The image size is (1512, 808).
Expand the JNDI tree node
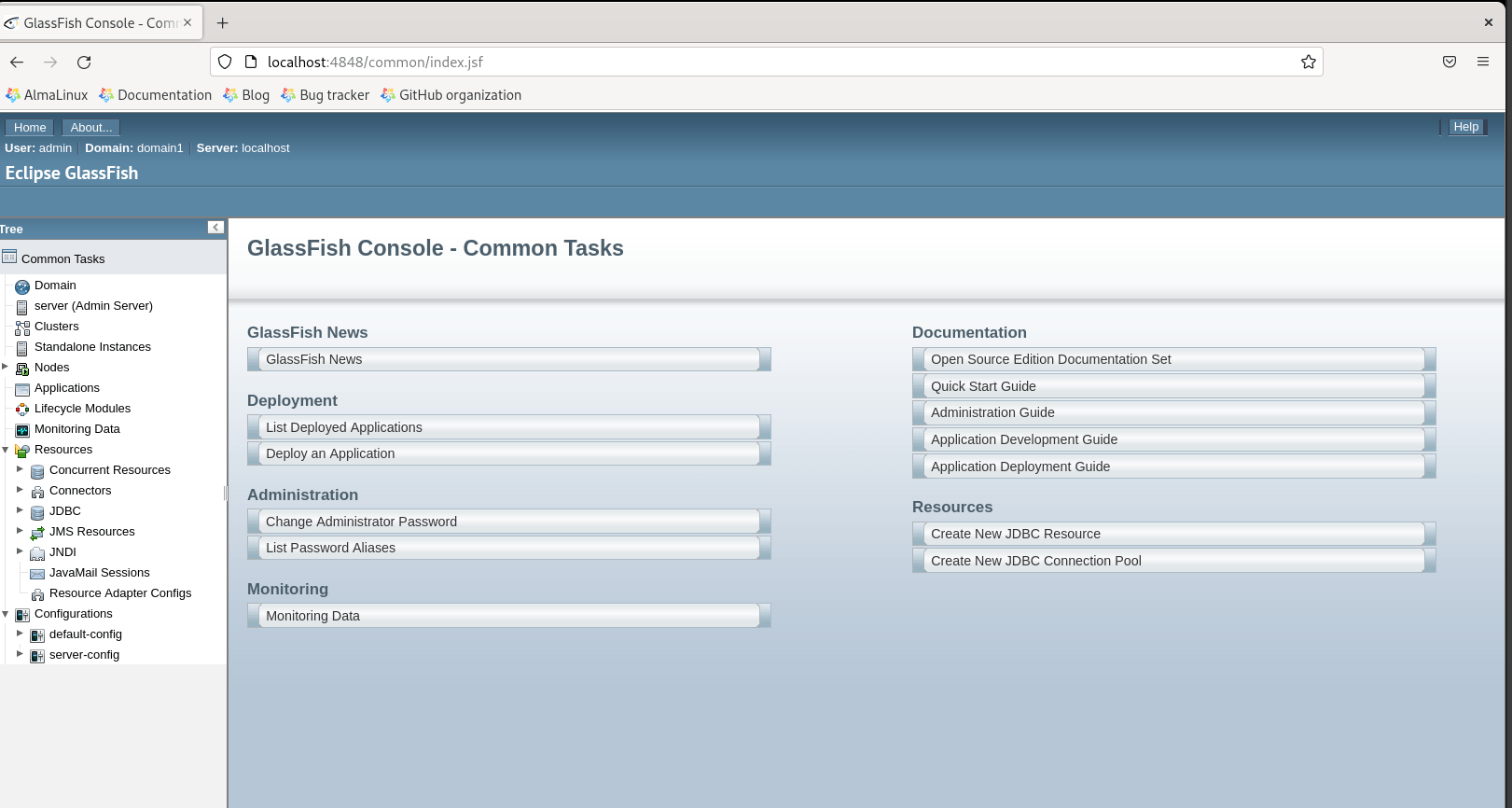[20, 551]
